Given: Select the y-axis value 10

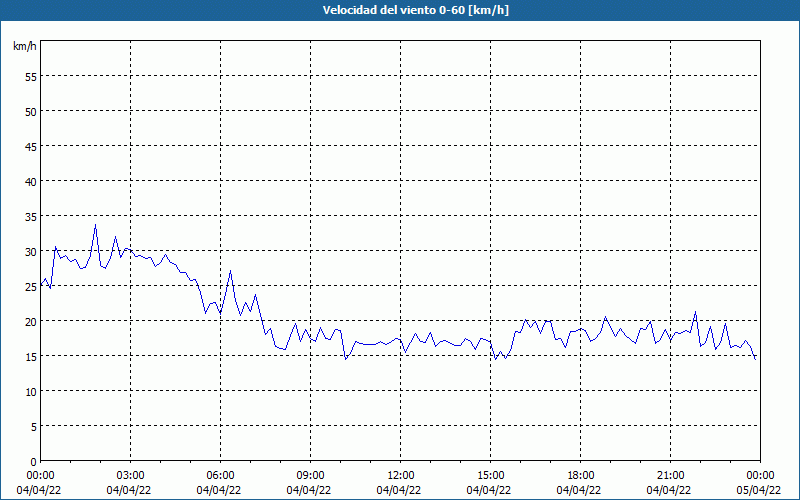Looking at the screenshot, I should (31, 392).
